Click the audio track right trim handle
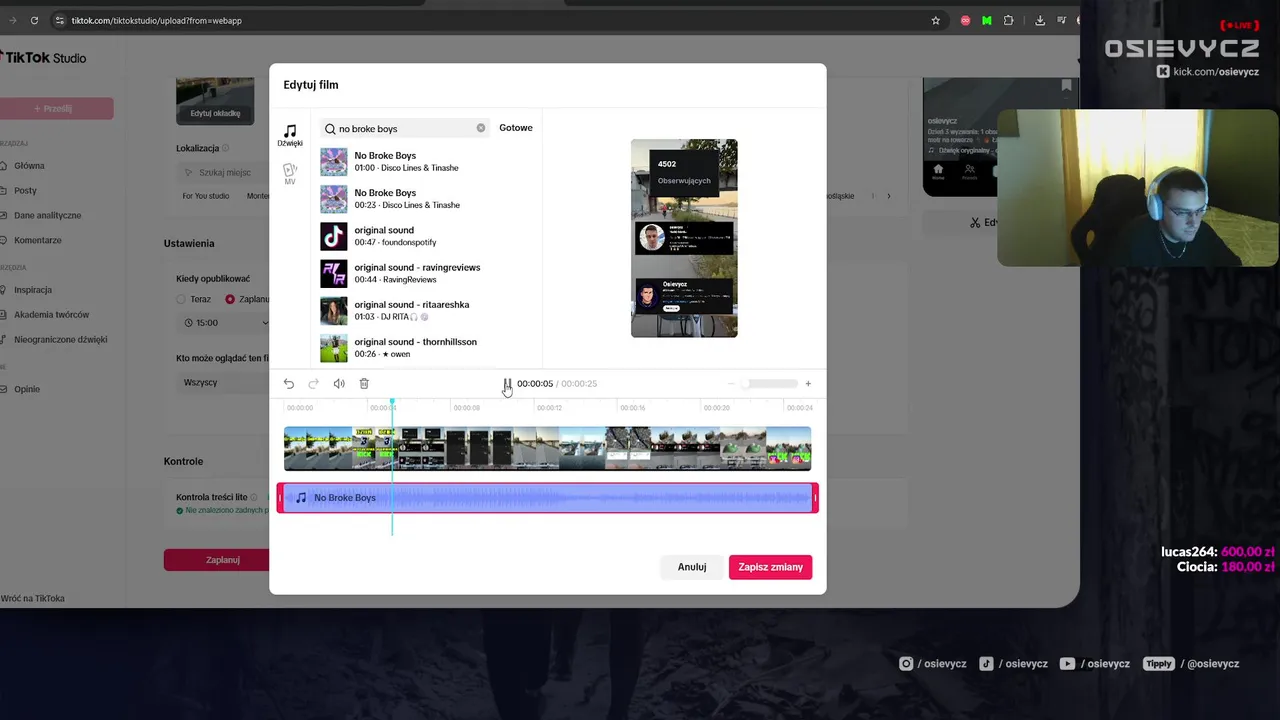 (815, 498)
